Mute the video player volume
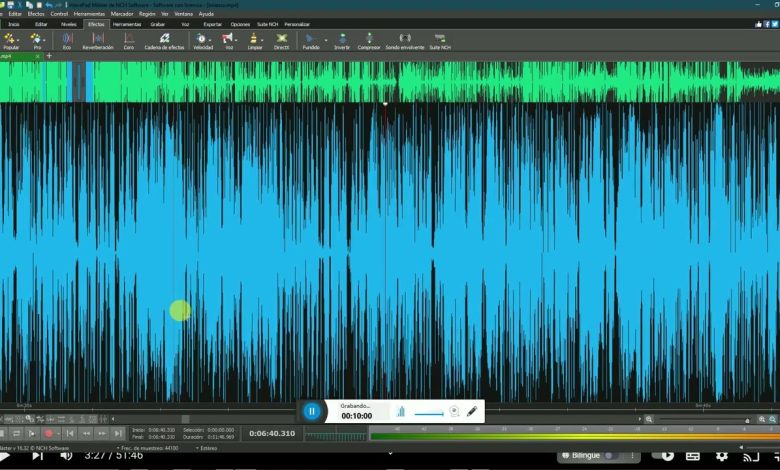Image resolution: width=780 pixels, height=470 pixels. tap(66, 455)
